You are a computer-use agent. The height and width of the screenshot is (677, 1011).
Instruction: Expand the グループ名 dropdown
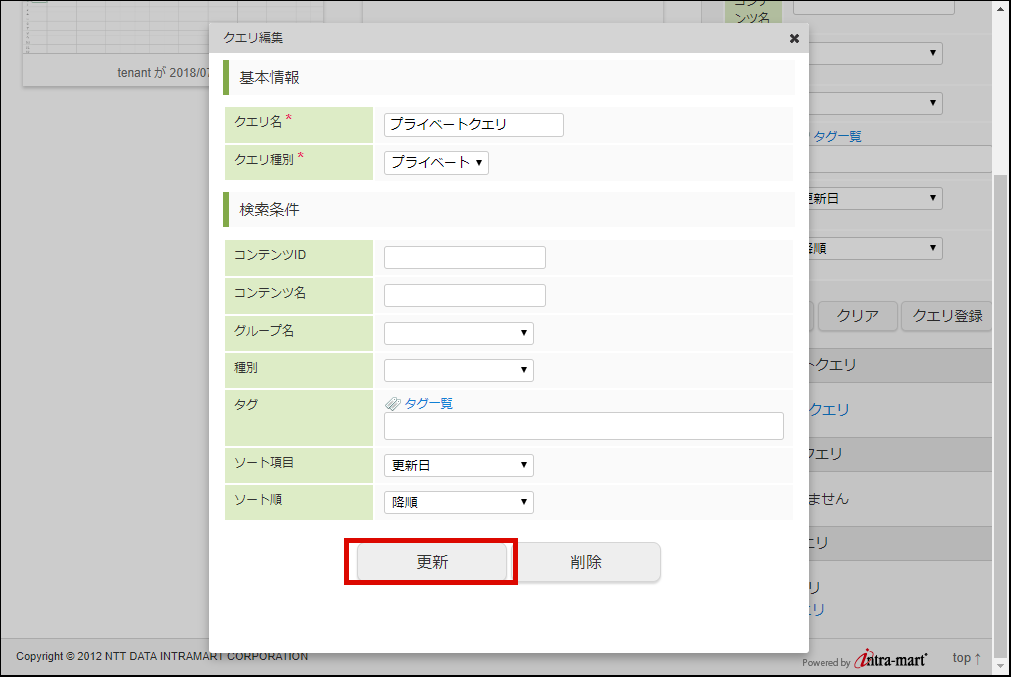[458, 333]
